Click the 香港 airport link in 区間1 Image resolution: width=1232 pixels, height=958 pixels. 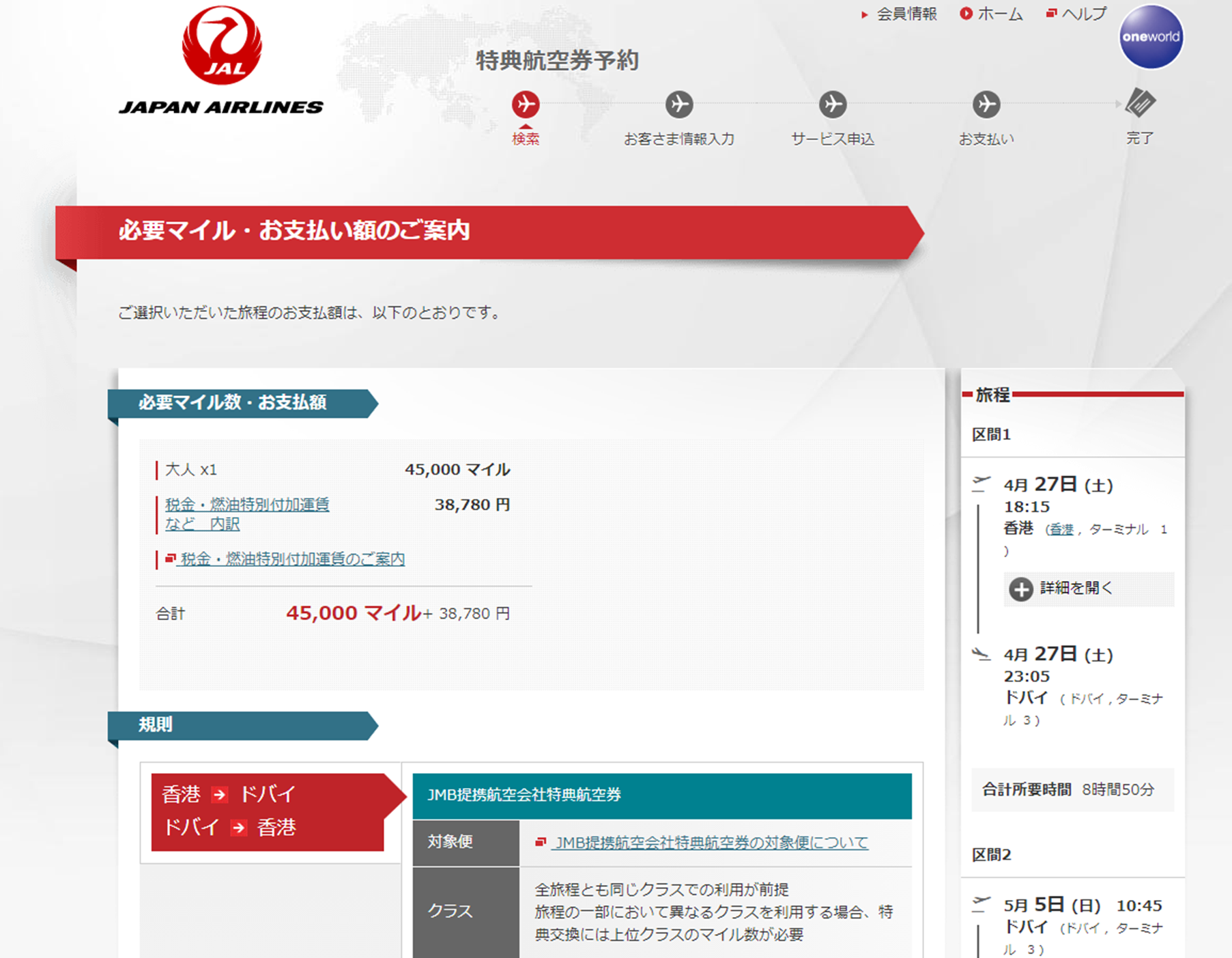coord(1061,530)
